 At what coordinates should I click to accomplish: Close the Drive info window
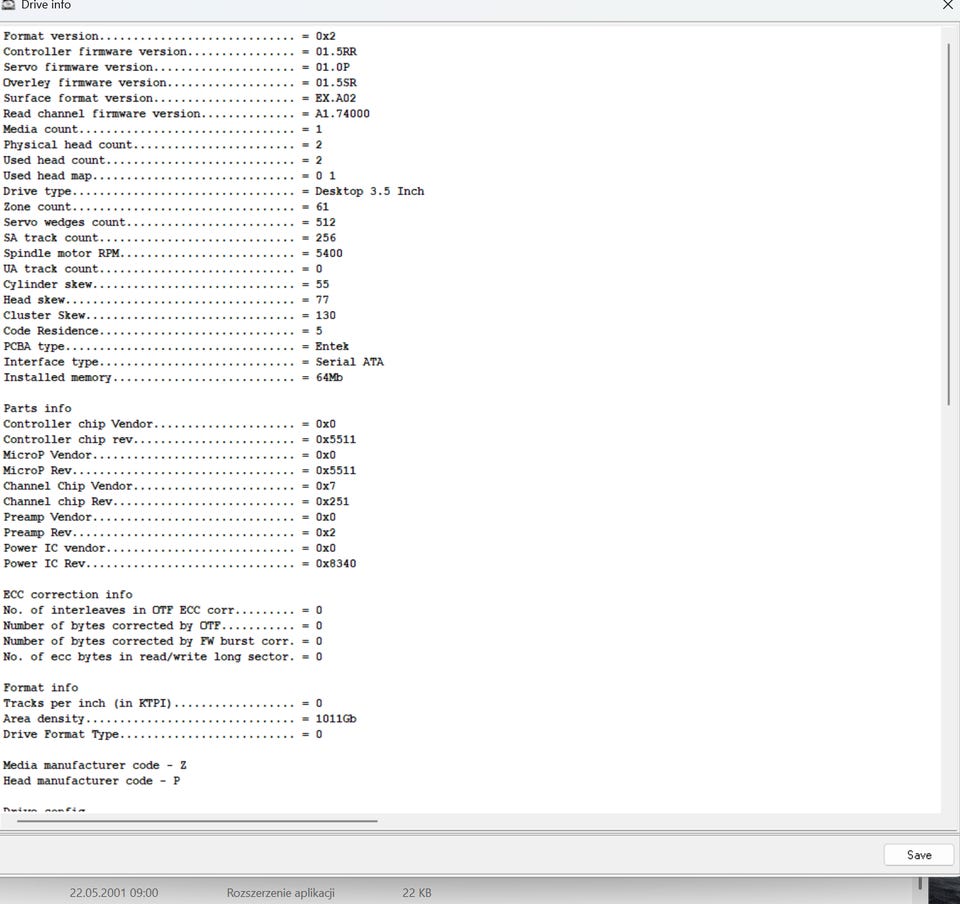(948, 5)
